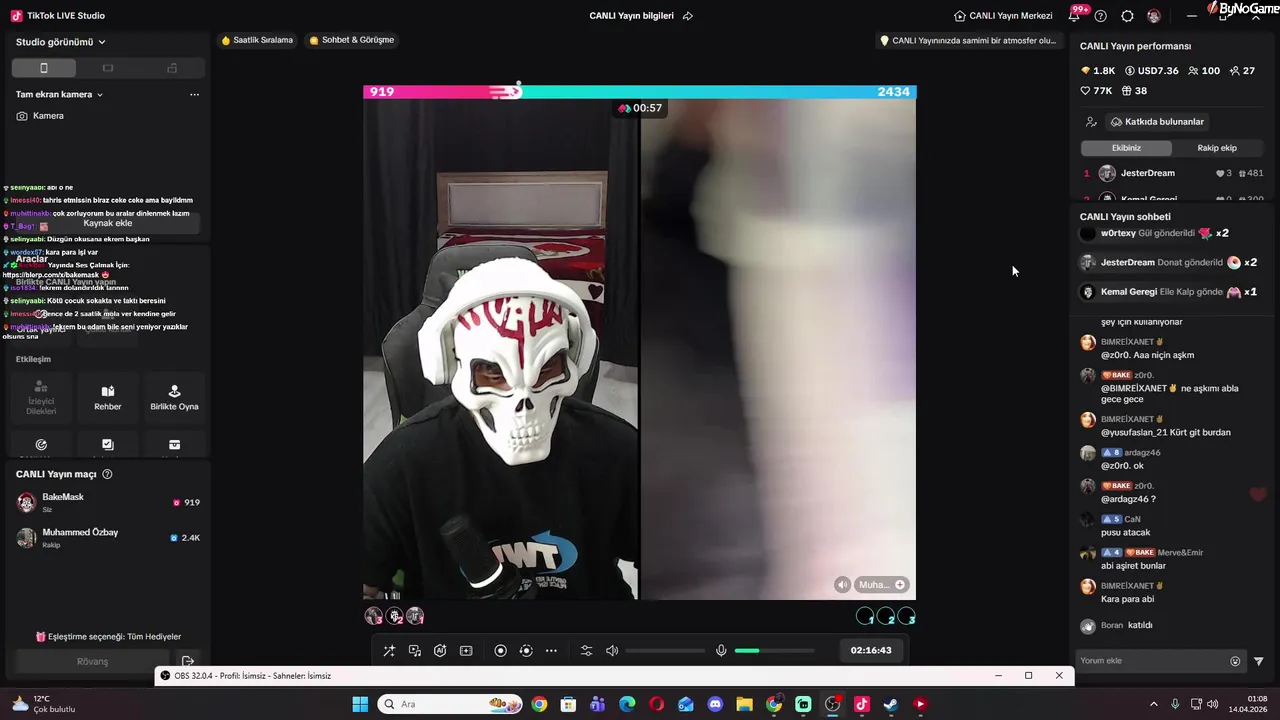Click the user icon left of Katkıda bulunanlar
1280x720 pixels.
coord(1091,122)
